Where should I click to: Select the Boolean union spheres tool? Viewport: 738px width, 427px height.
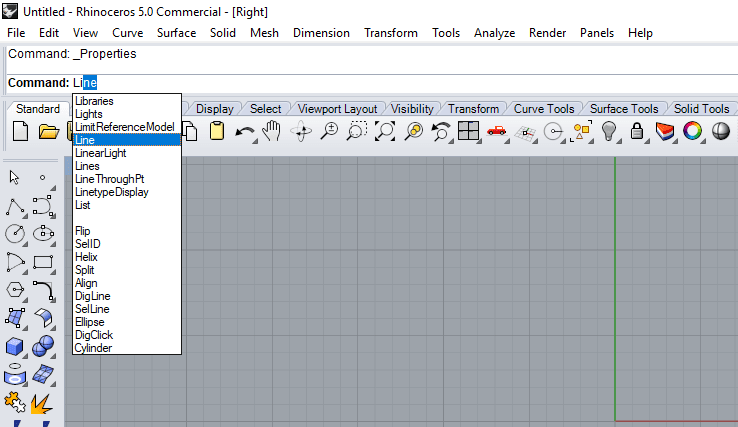(43, 346)
